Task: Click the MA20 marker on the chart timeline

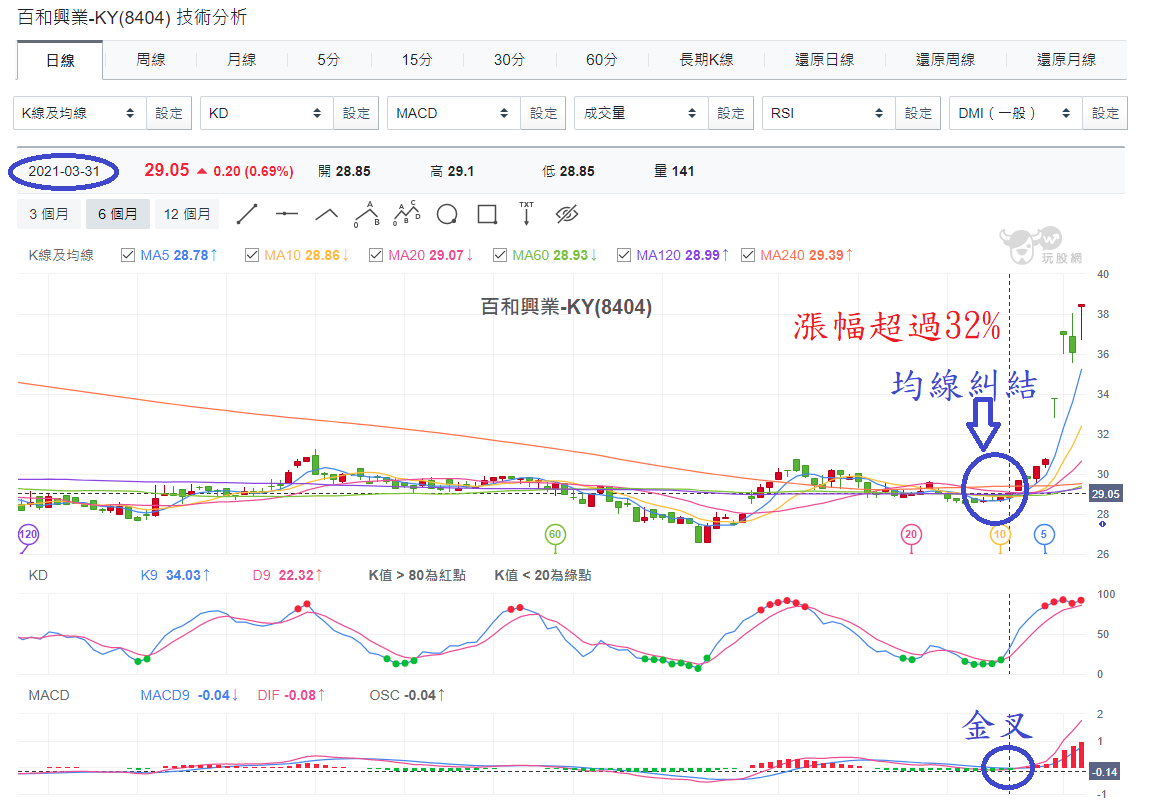Action: [911, 534]
